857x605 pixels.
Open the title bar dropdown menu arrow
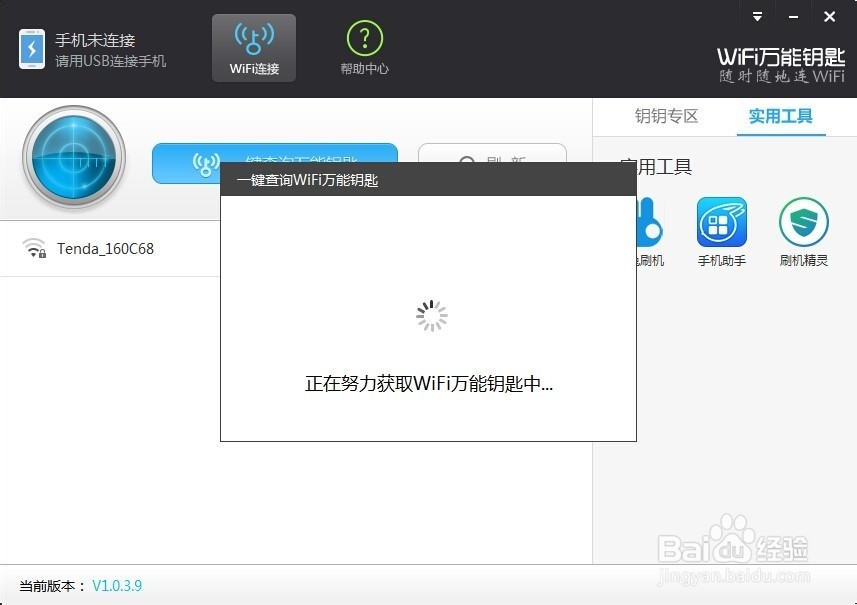click(757, 16)
